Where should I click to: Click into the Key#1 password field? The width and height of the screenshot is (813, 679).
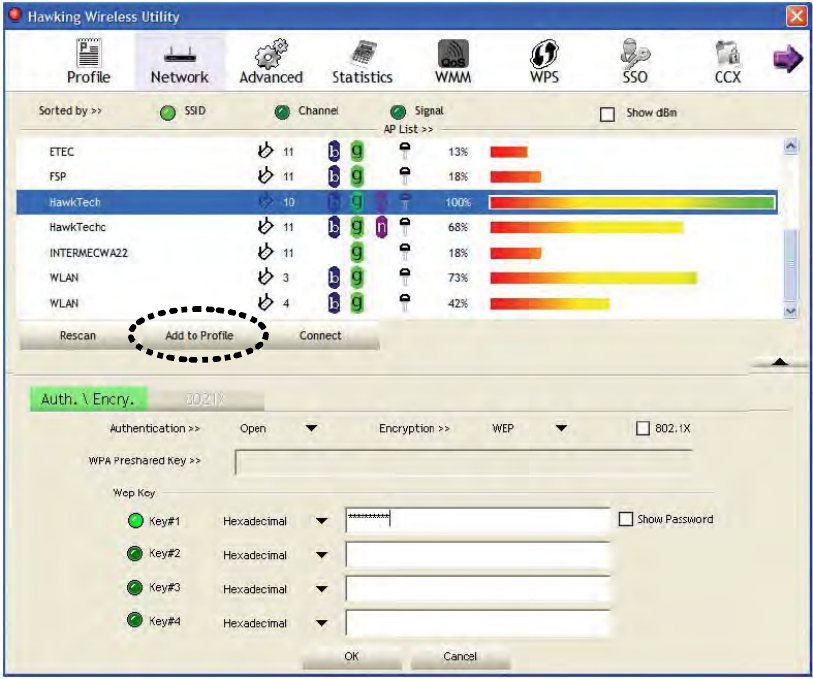tap(478, 519)
